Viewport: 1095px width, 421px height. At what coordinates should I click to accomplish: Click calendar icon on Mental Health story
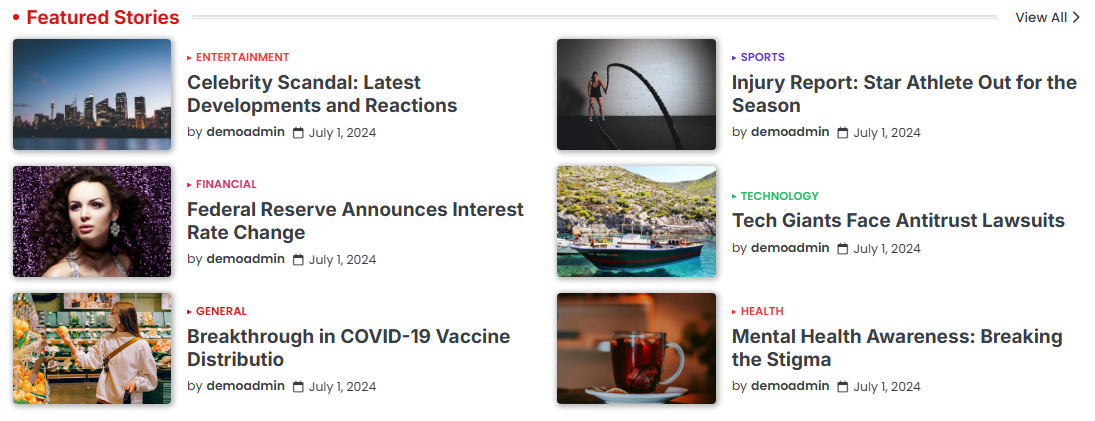click(x=842, y=387)
